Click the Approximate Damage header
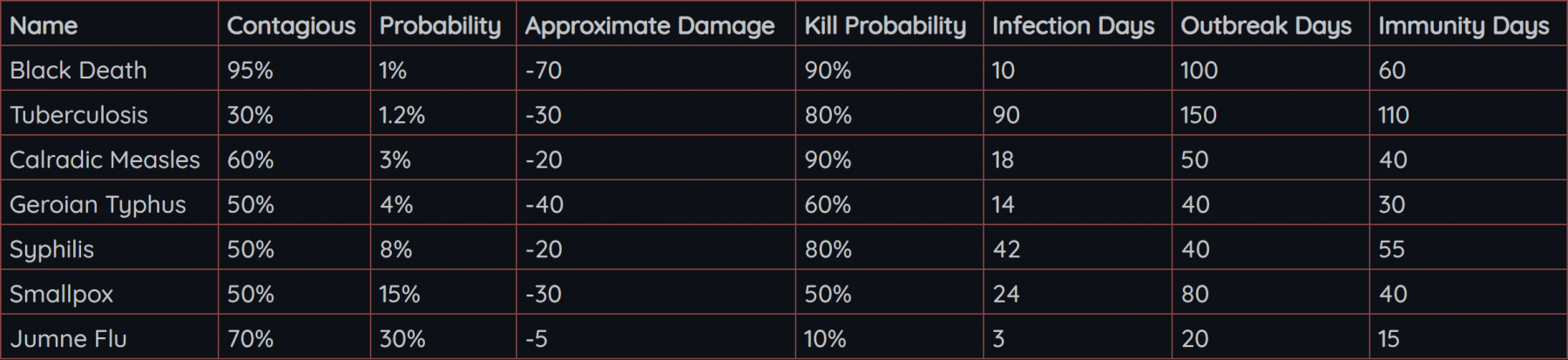Image resolution: width=1568 pixels, height=360 pixels. [650, 26]
